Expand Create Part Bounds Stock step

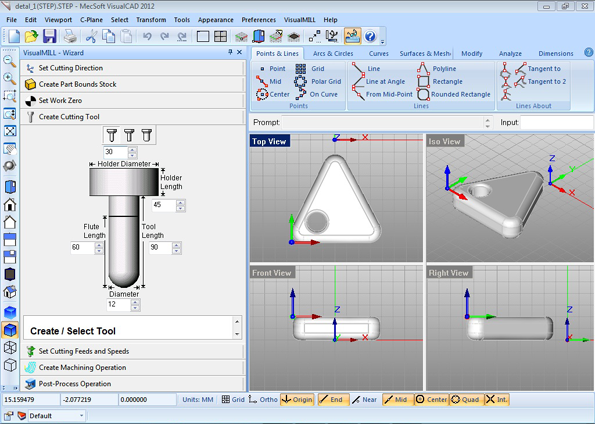click(132, 84)
